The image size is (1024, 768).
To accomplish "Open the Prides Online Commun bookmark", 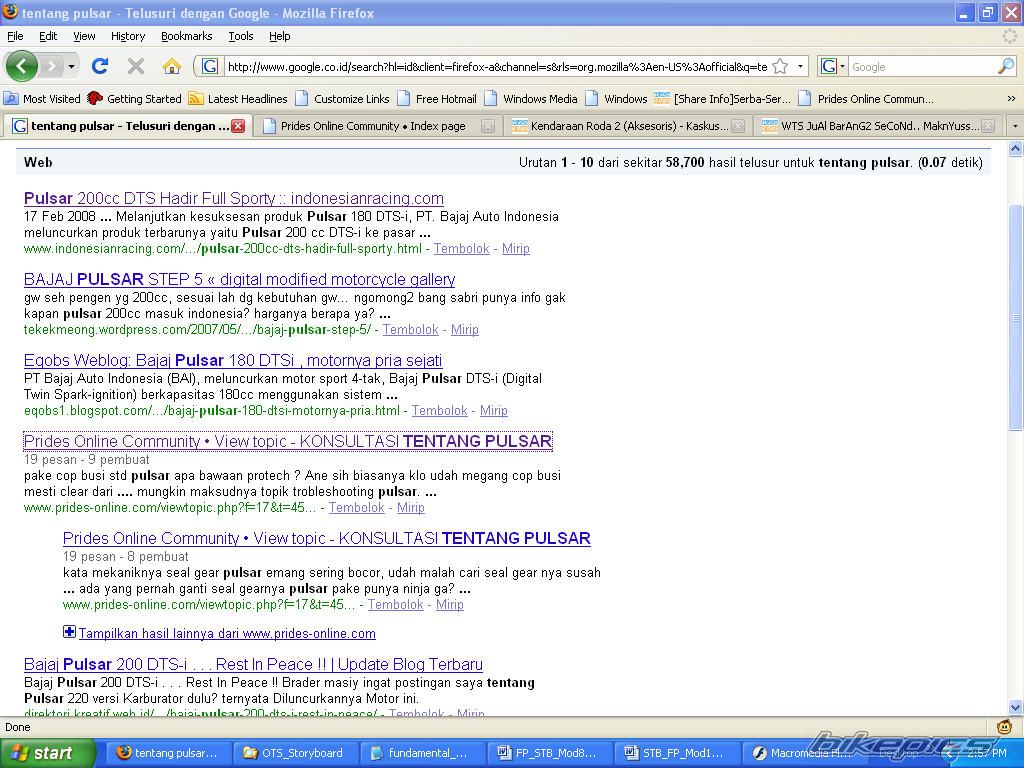I will tap(866, 99).
